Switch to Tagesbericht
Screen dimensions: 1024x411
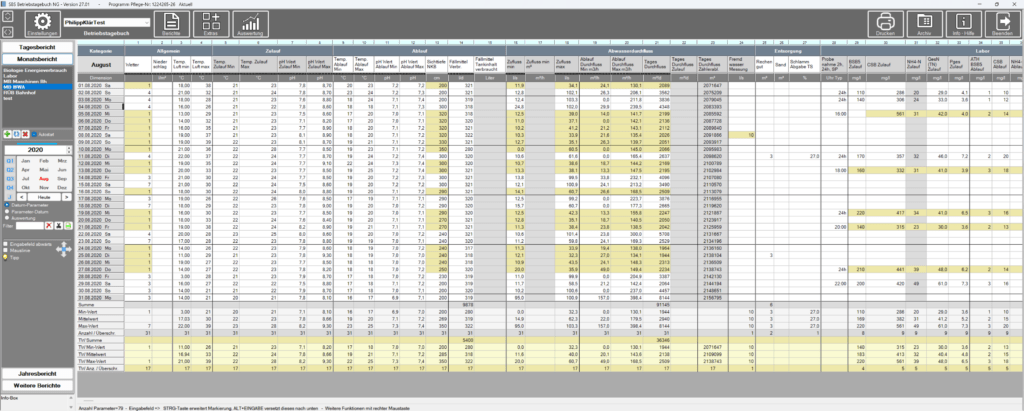37,48
